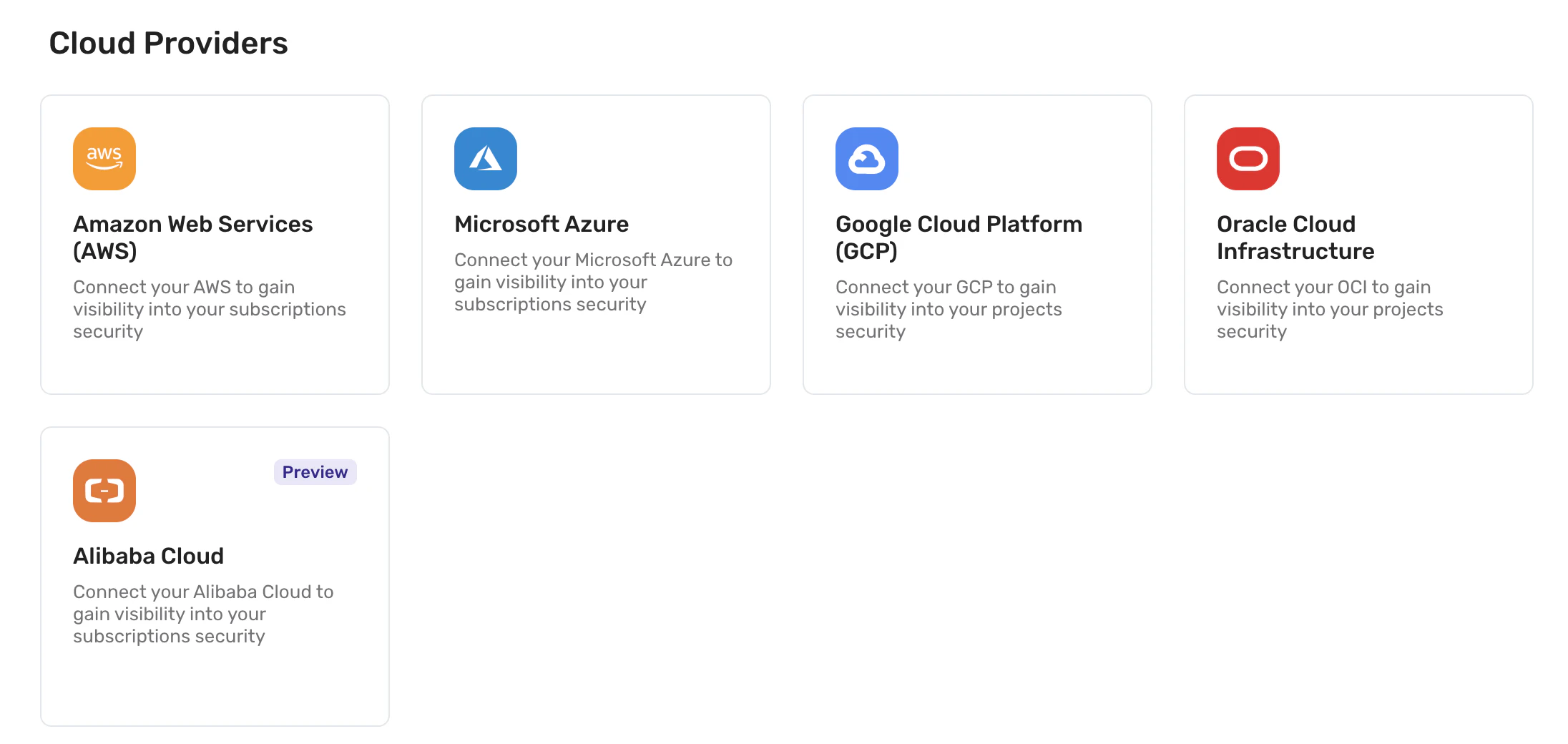Click the Cloud Providers heading
This screenshot has height=744, width=1568.
[x=168, y=43]
